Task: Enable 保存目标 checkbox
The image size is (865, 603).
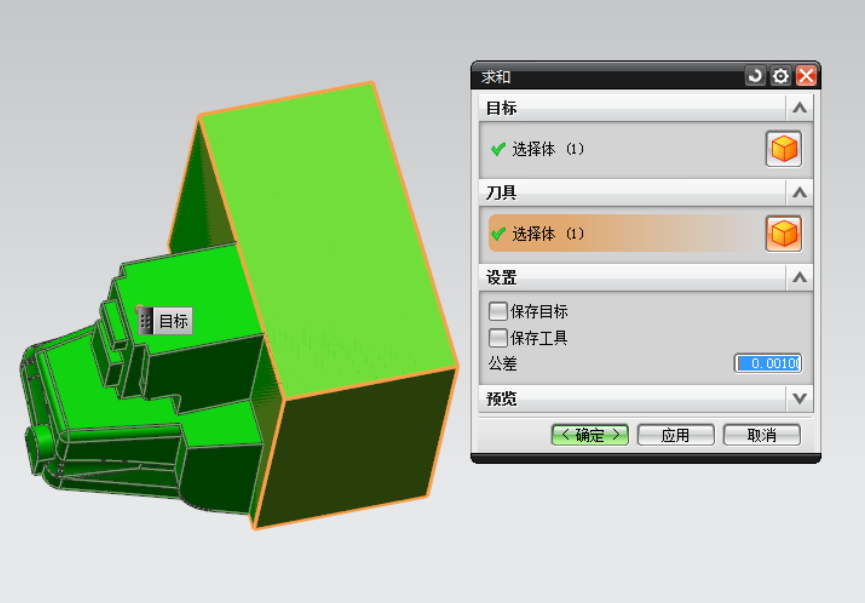Action: 498,311
